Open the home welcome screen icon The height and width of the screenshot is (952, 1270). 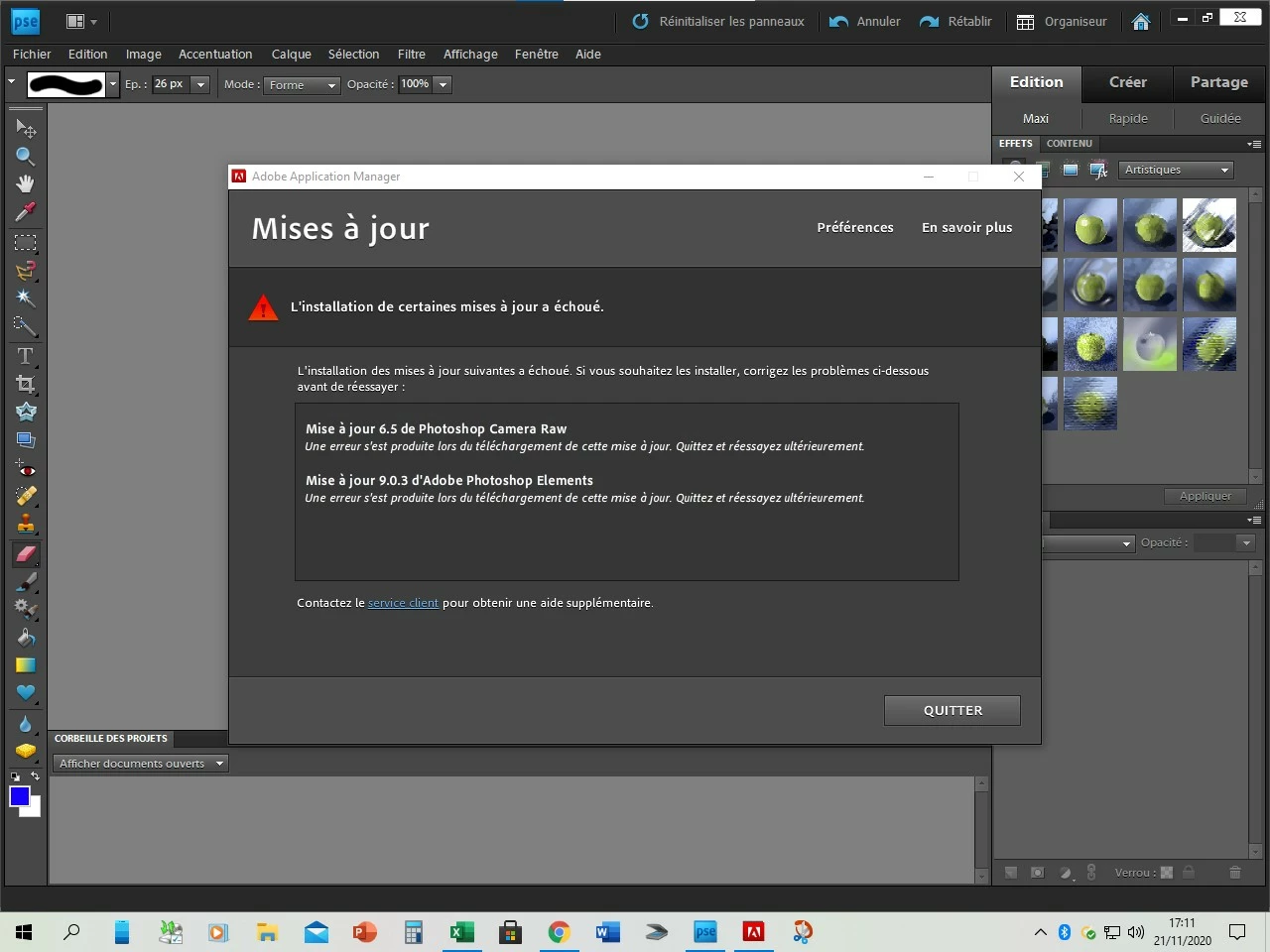point(1141,21)
